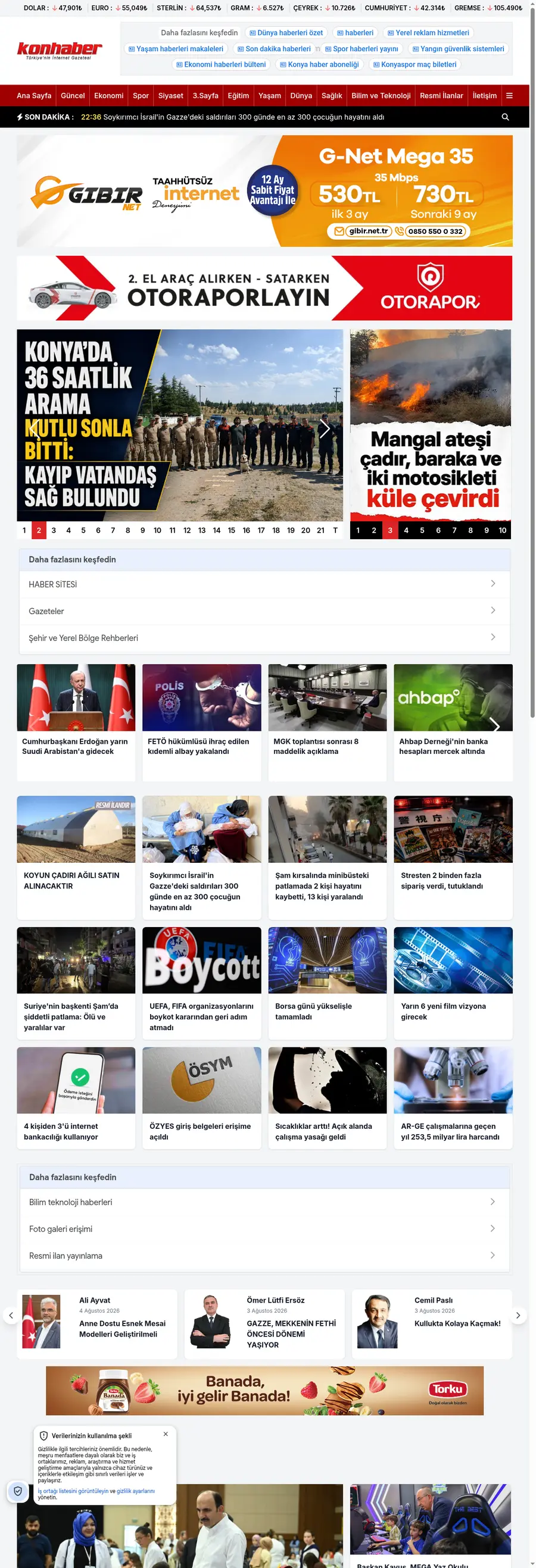Click the search magnifier icon
The image size is (536, 1568).
tap(505, 117)
